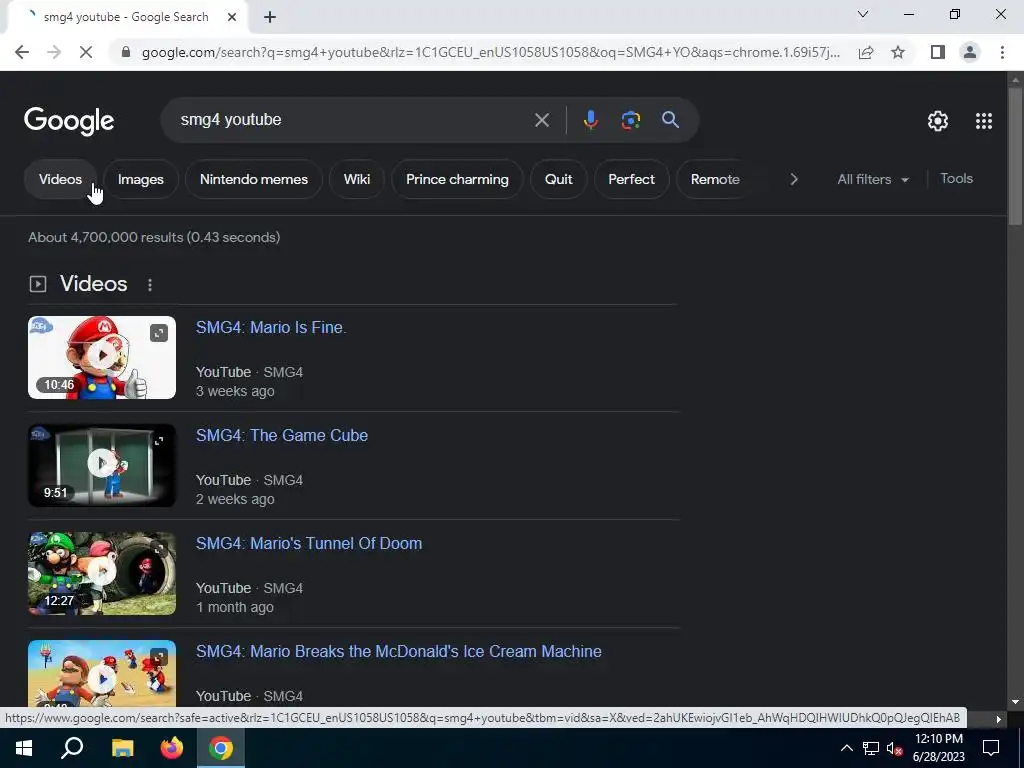Open Chrome side panel

point(938,52)
